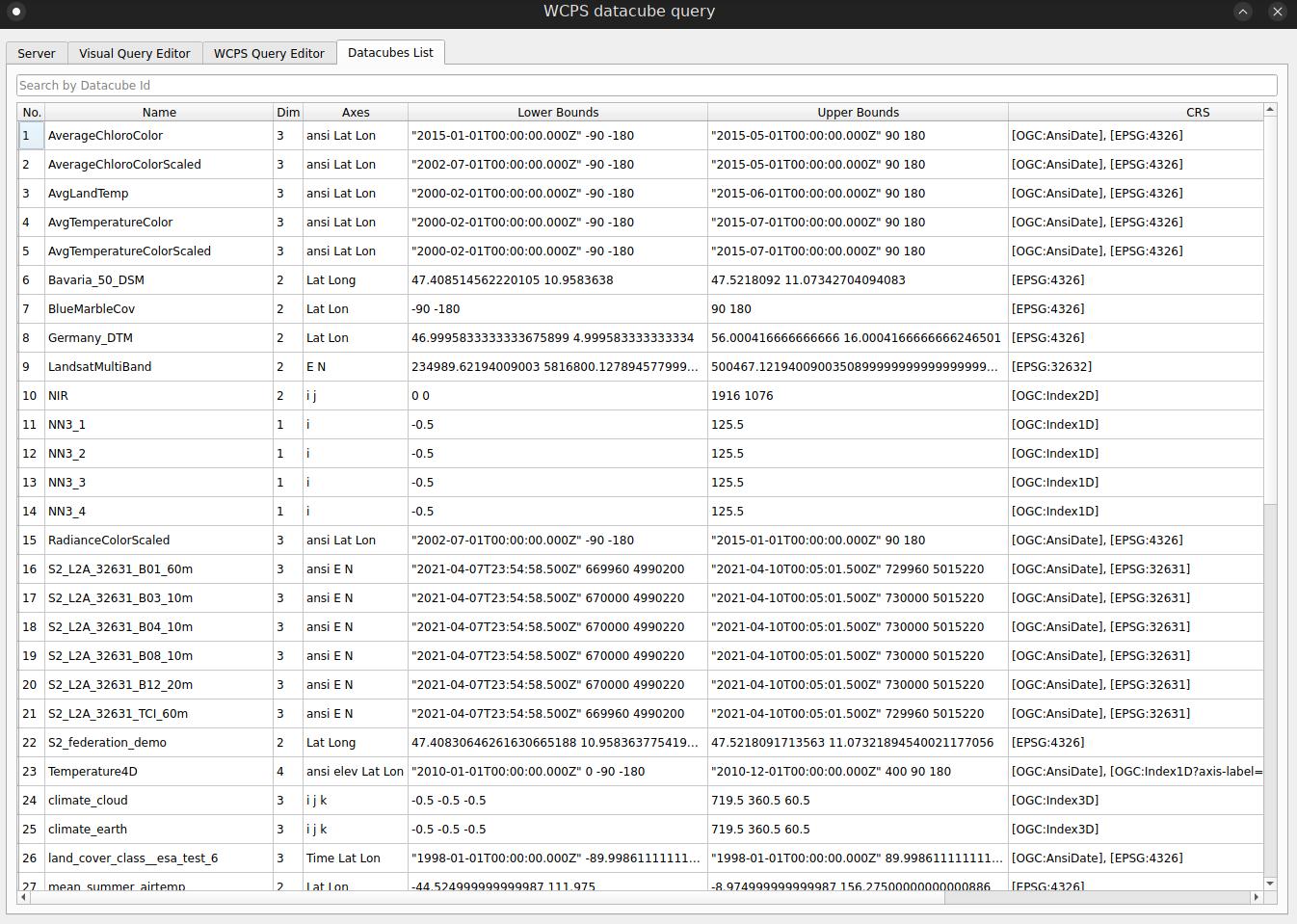Switch to the Server tab
Viewport: 1297px width, 924px height.
36,53
